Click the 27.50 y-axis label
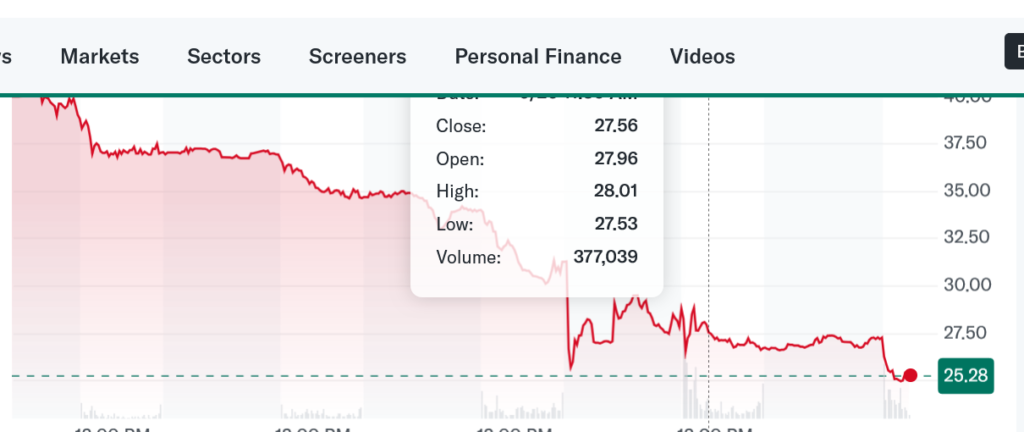 [965, 332]
